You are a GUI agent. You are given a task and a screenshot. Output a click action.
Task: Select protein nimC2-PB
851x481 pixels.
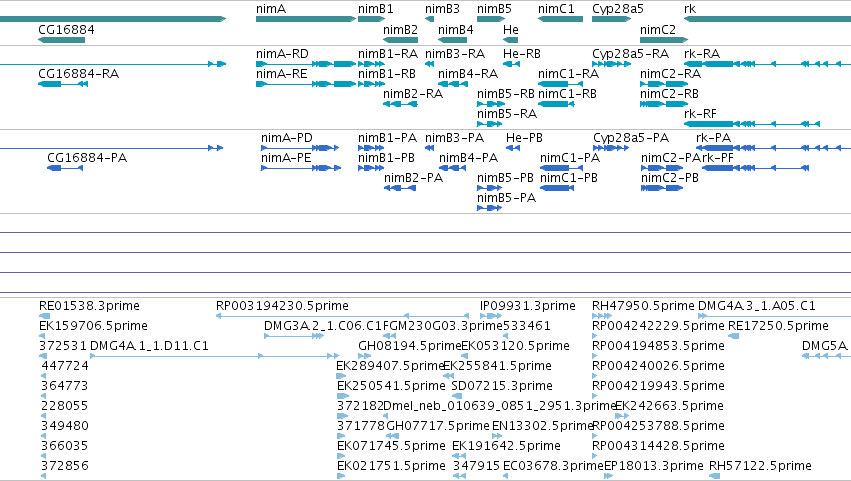tap(662, 188)
